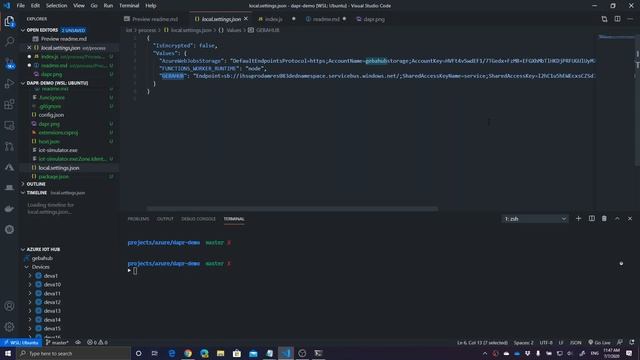Switch to dapr.png editor tab
Screen dimensions: 640x360
pyautogui.click(x=371, y=19)
